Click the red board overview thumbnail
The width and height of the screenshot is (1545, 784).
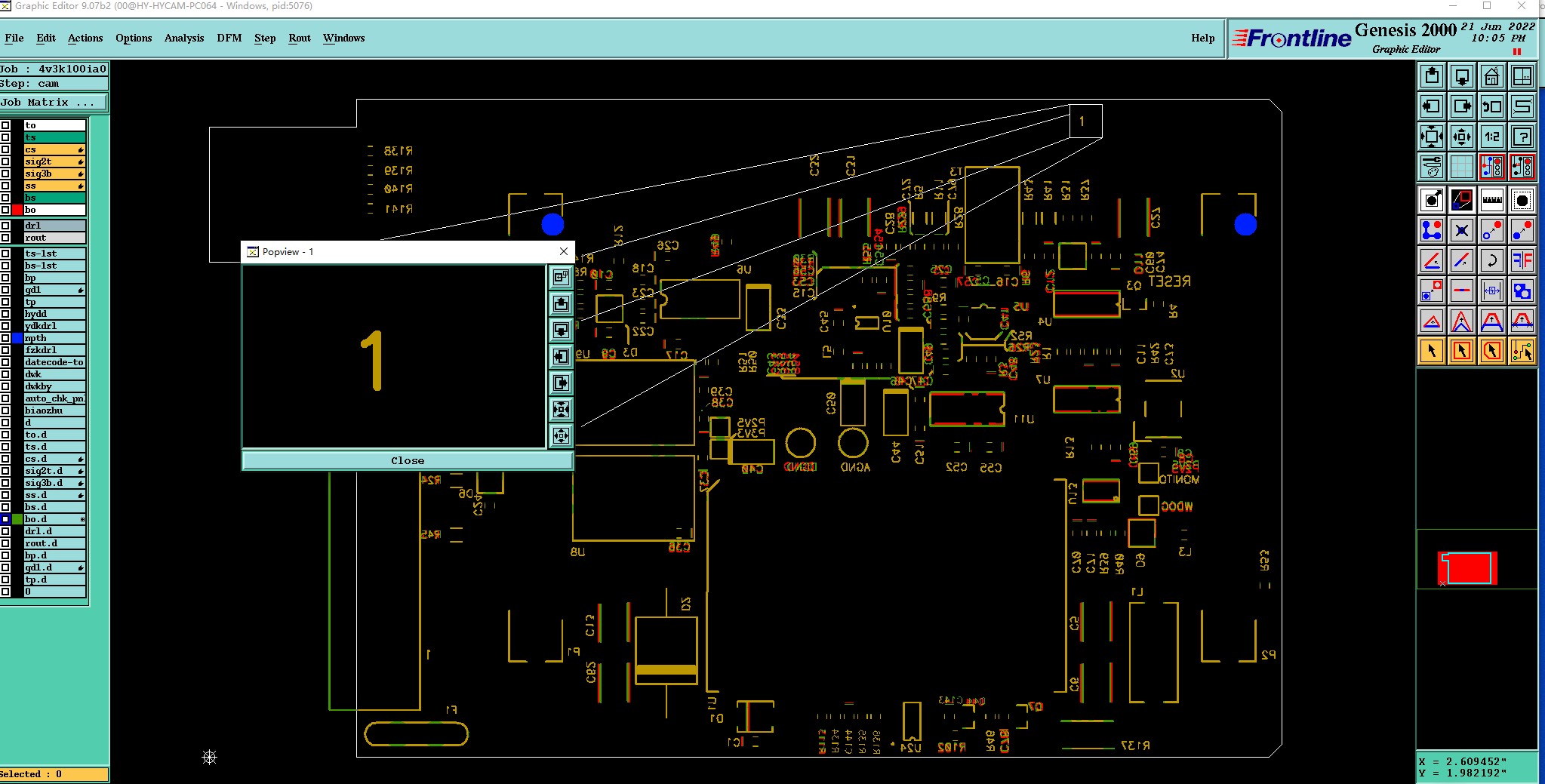pos(1467,568)
